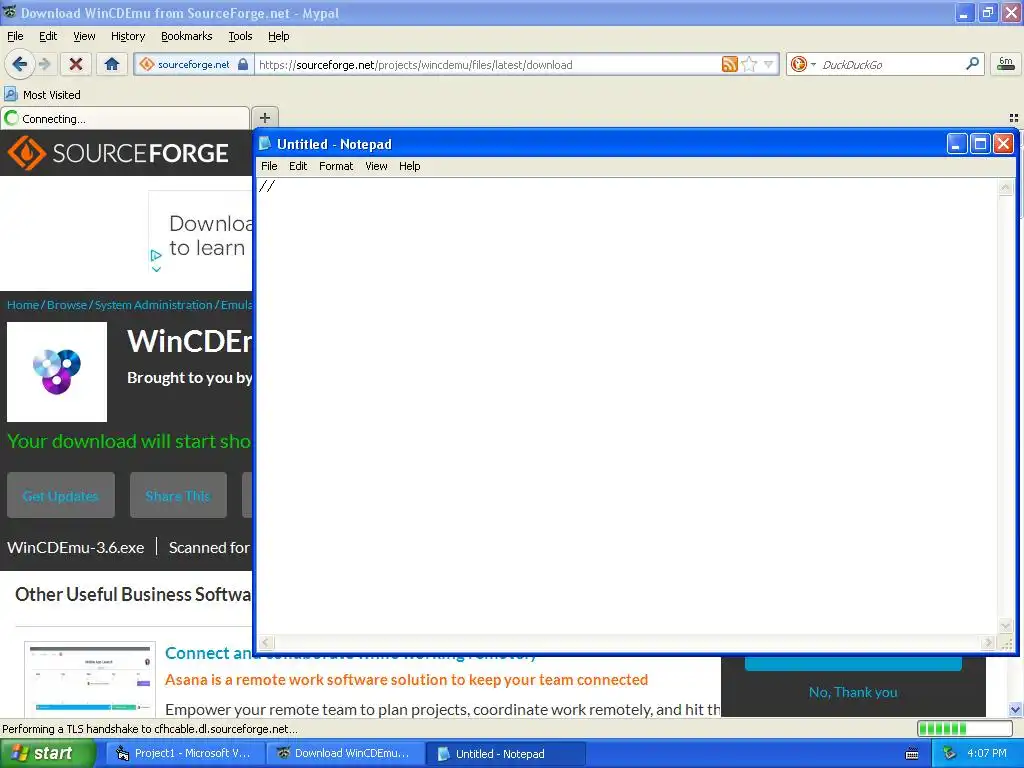Open the browser Bookmarks menu
Screen dimensions: 1024x768
[x=186, y=36]
